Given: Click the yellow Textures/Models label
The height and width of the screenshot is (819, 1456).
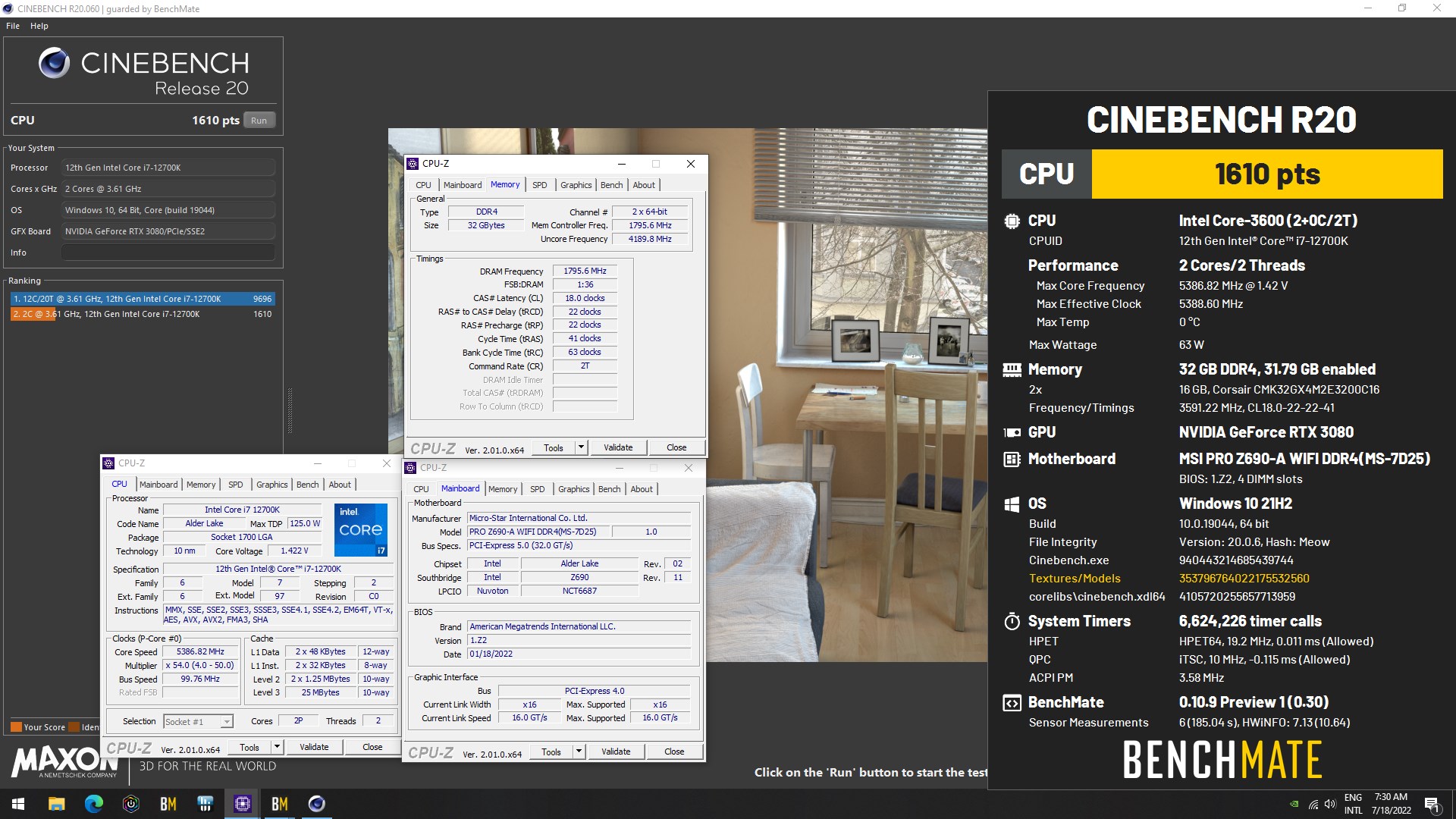Looking at the screenshot, I should click(x=1075, y=579).
